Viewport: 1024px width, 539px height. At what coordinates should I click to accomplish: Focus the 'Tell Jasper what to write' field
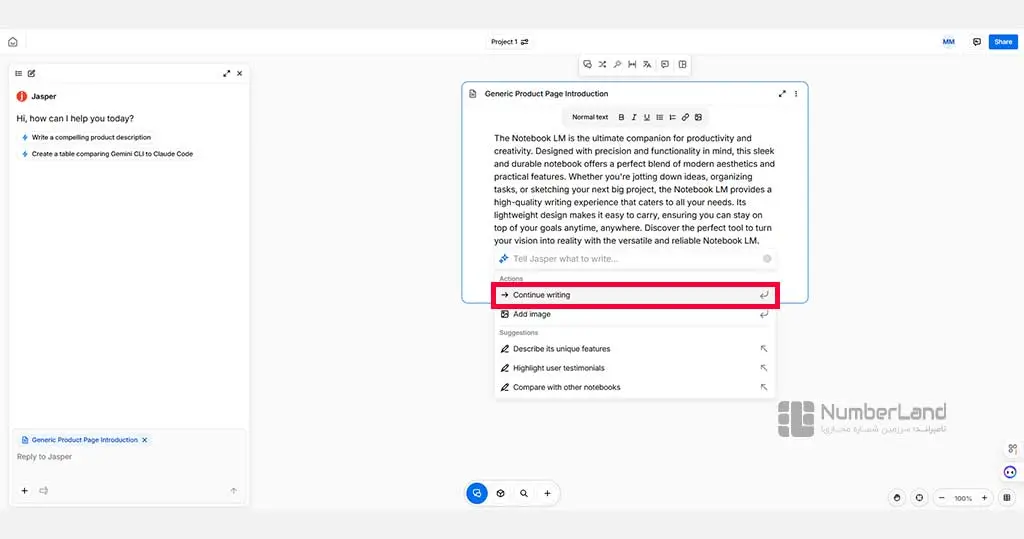pyautogui.click(x=635, y=259)
